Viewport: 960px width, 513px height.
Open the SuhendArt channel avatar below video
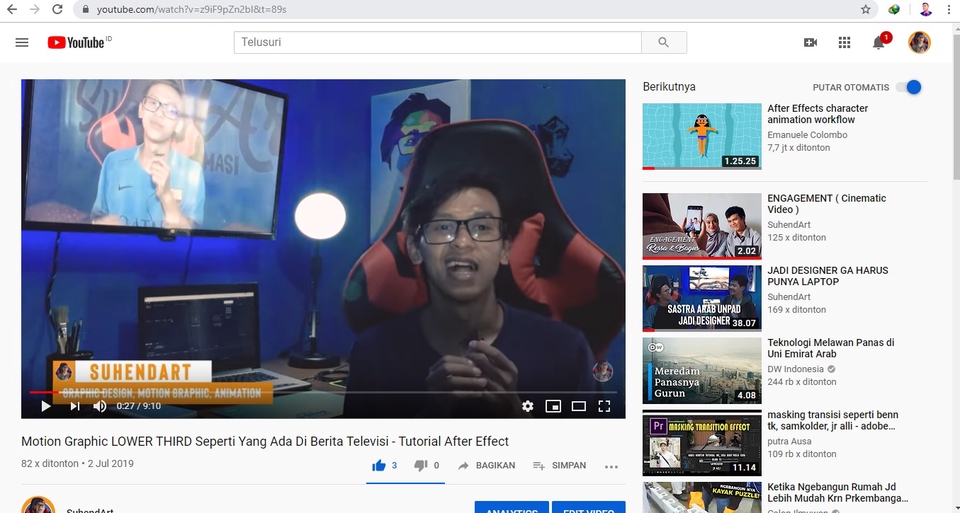38,506
